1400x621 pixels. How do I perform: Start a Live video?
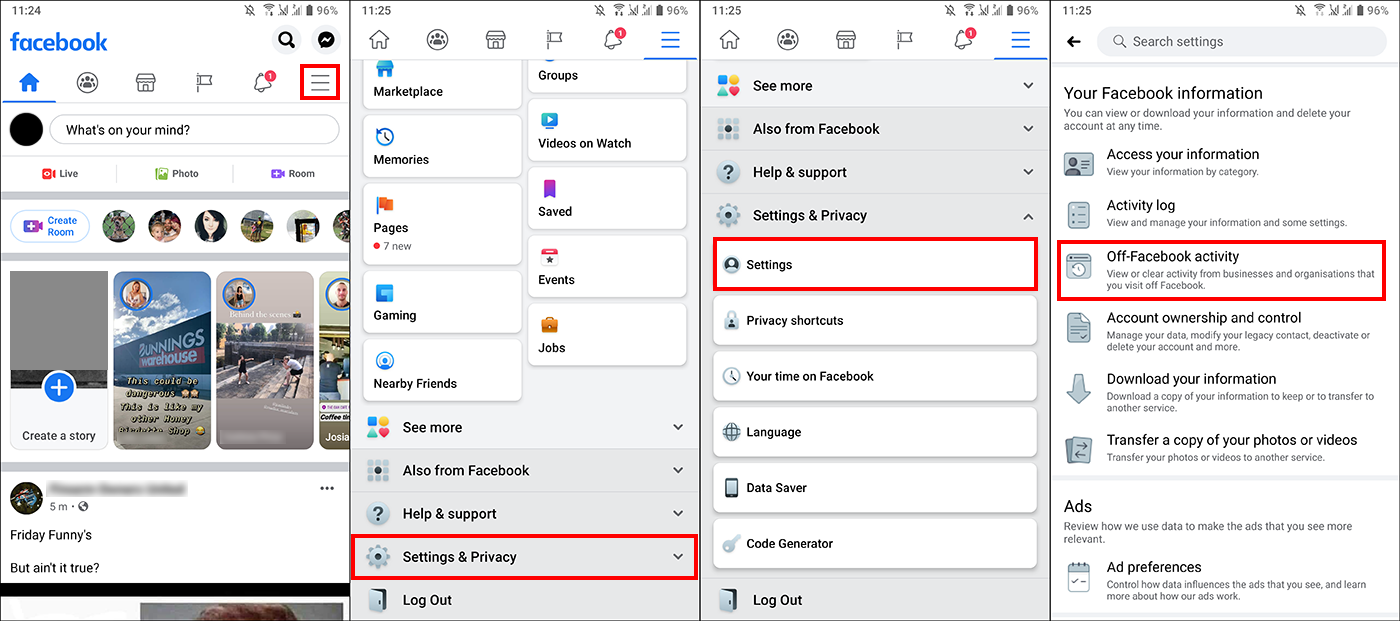point(60,174)
